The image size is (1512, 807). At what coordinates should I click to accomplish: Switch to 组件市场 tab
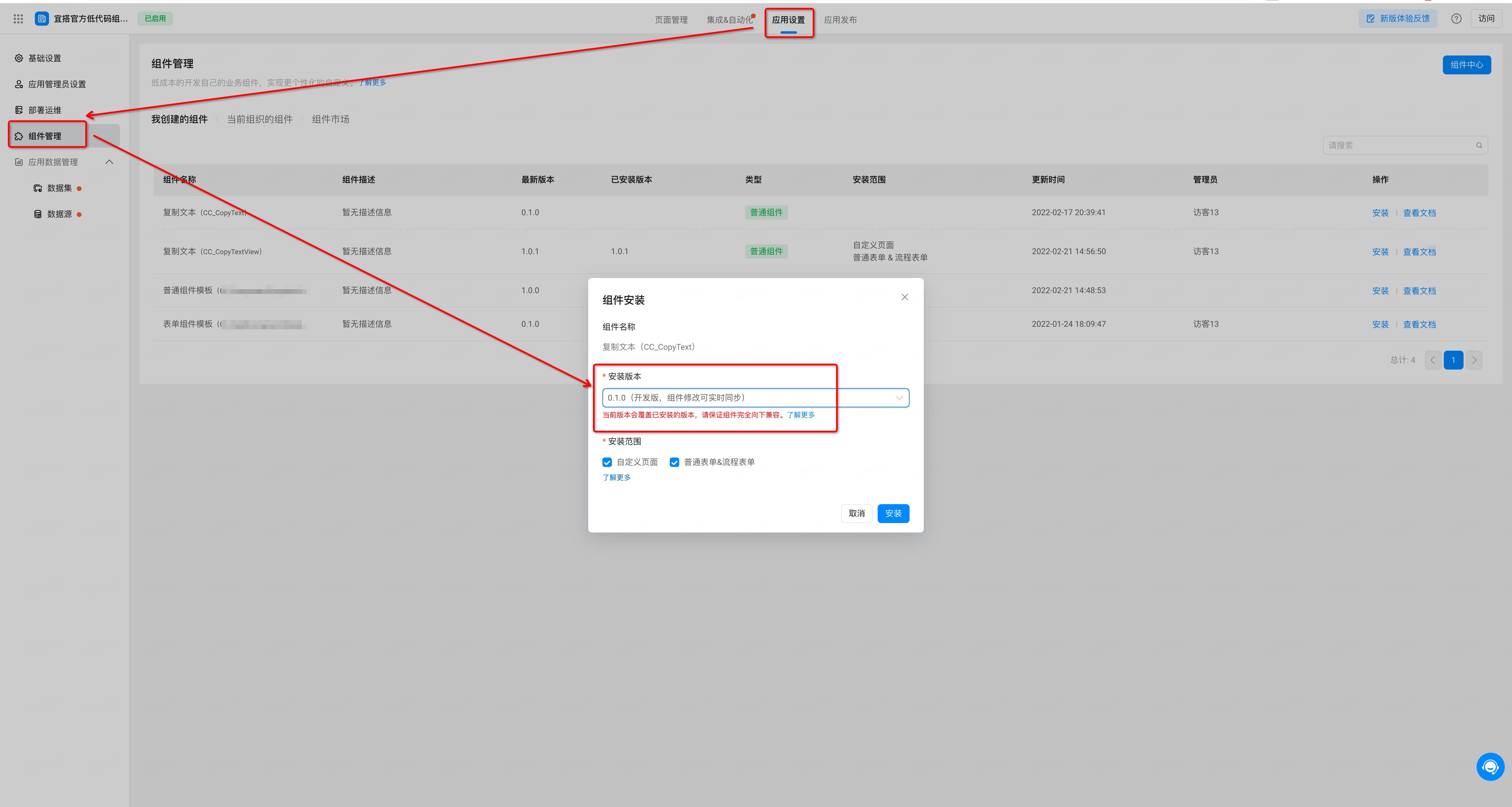point(330,119)
